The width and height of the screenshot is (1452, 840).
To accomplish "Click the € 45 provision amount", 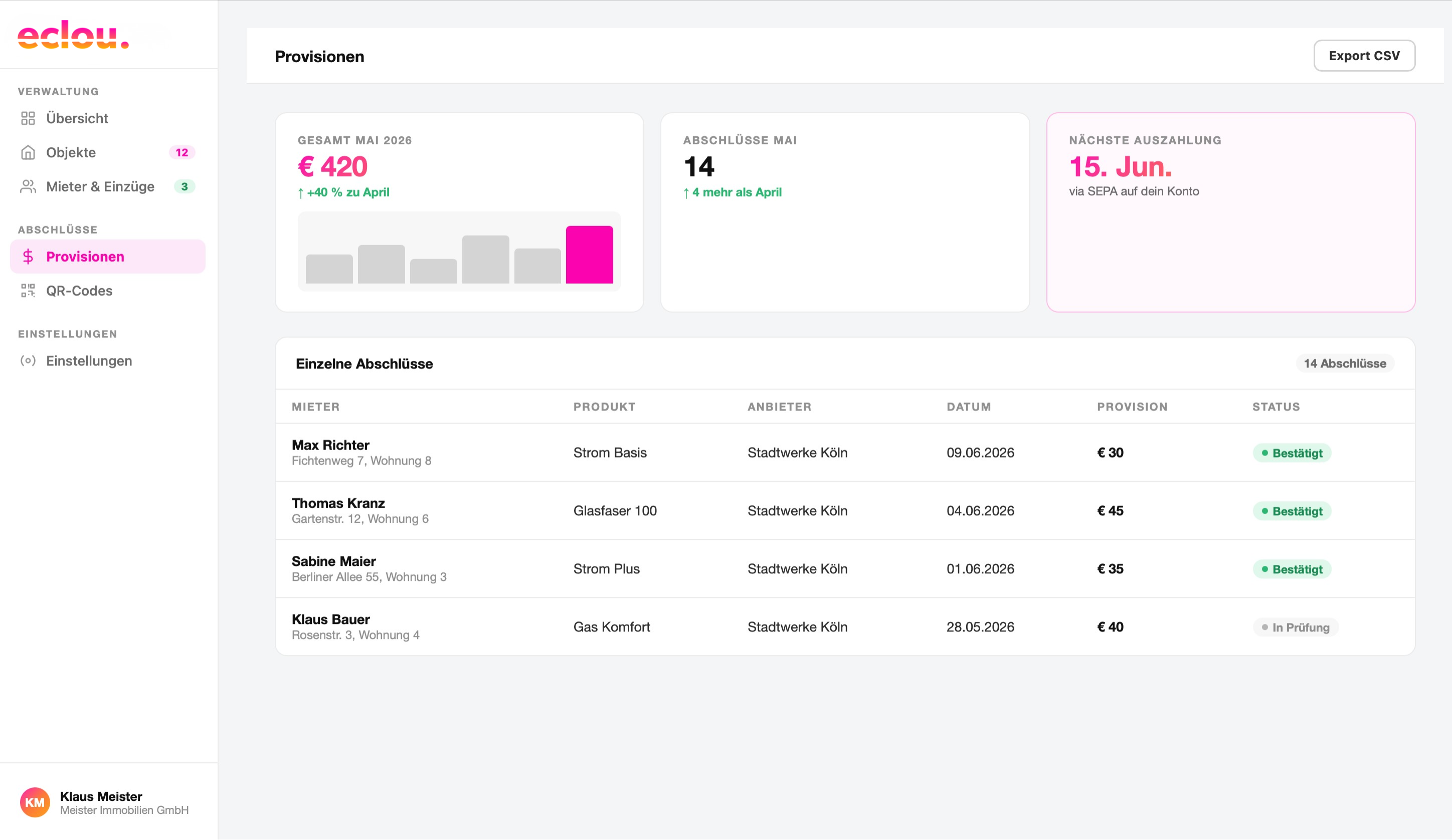I will pos(1110,510).
